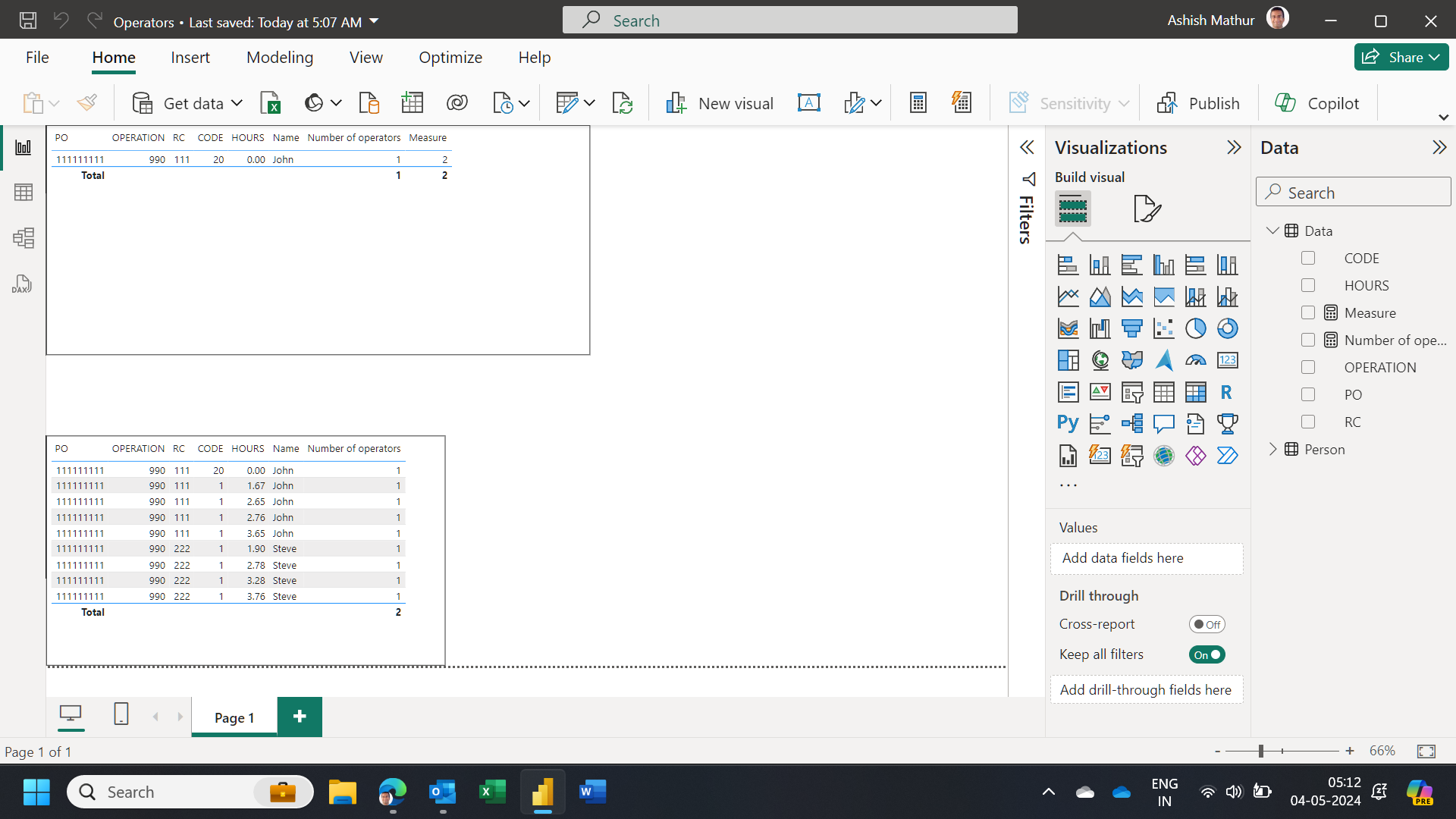1456x819 pixels.
Task: Click the Refresh icon in ribbon
Action: [x=623, y=103]
